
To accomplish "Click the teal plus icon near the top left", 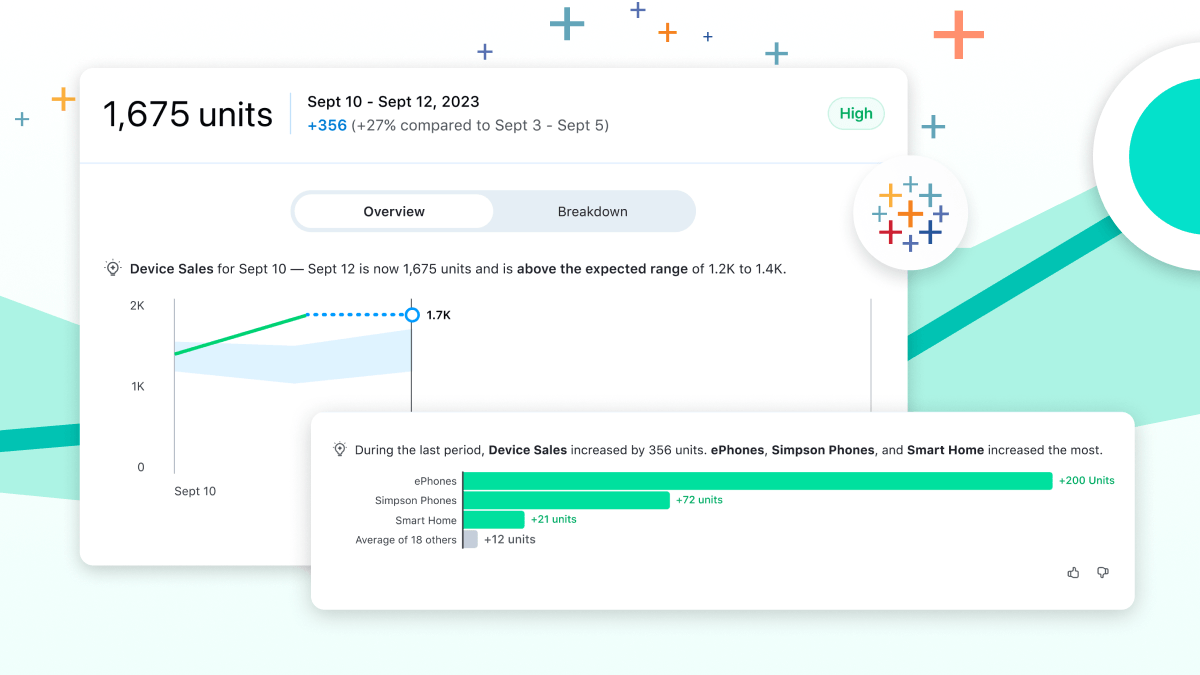I will pos(20,118).
